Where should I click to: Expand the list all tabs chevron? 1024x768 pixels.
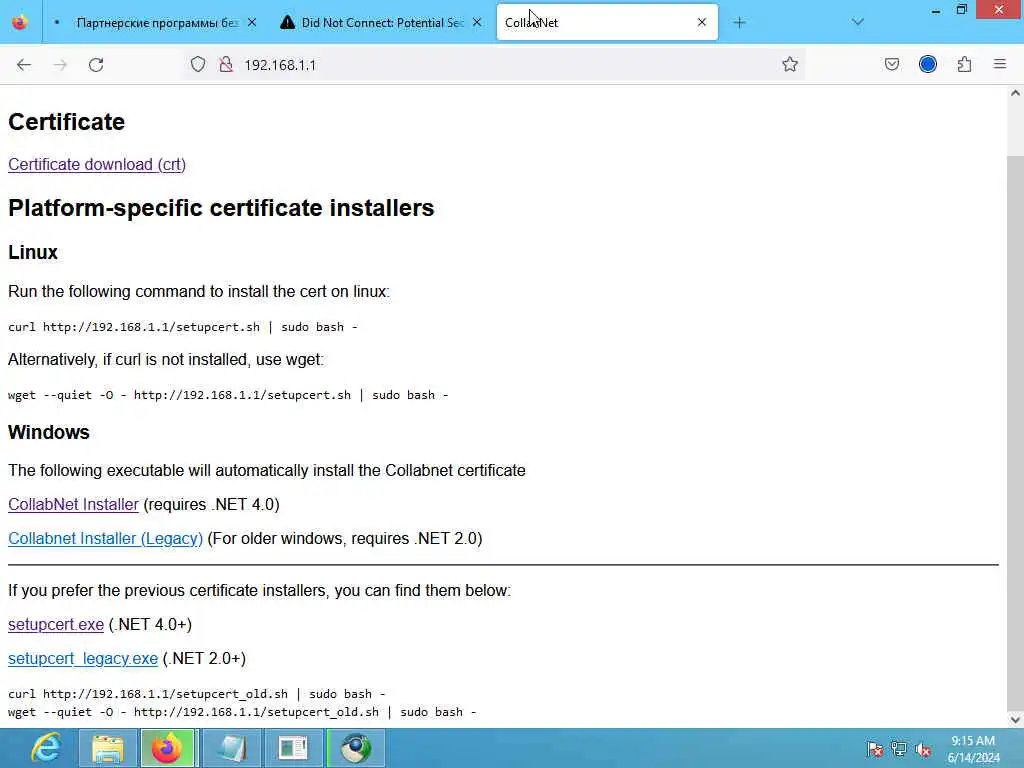tap(858, 22)
